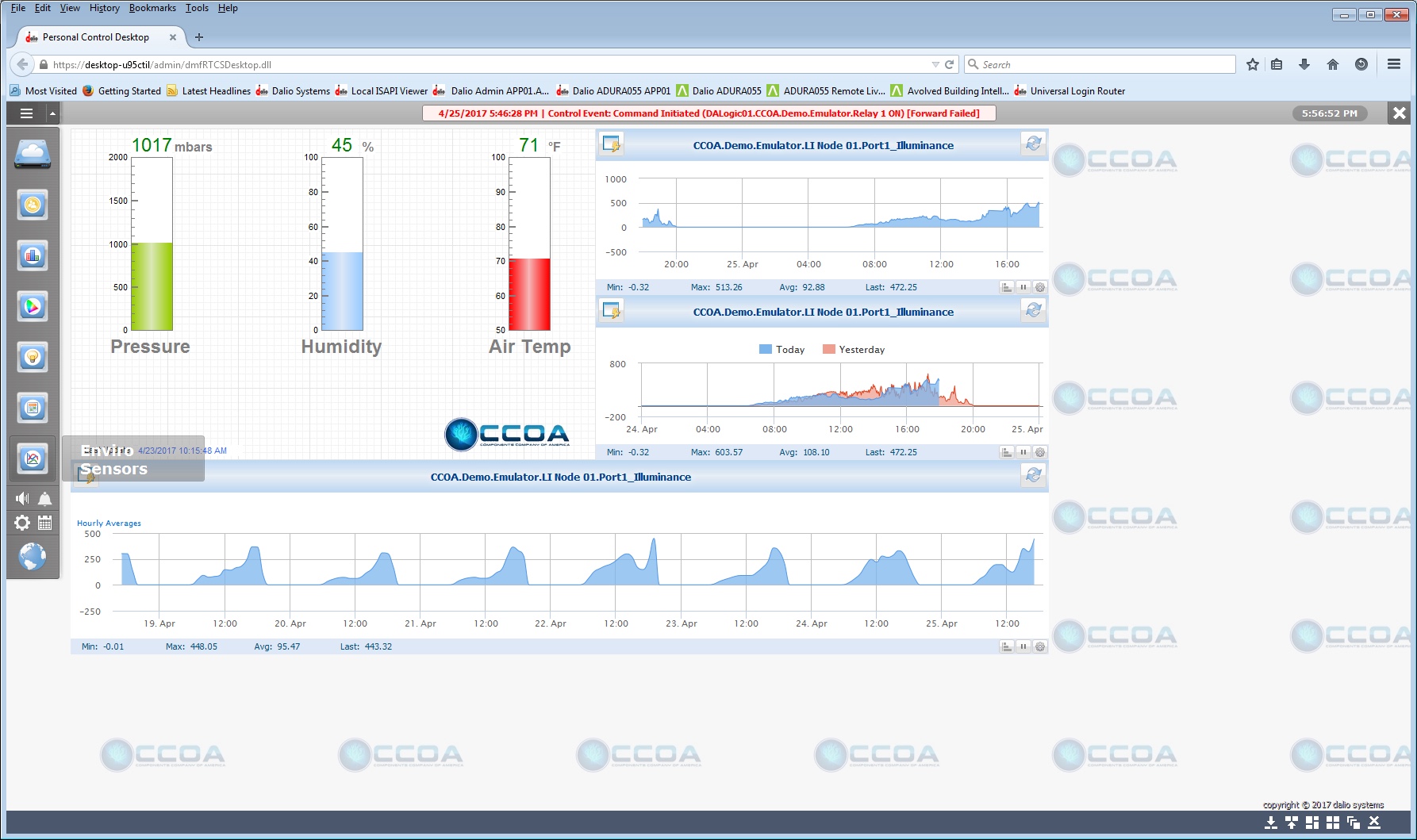Click the alarm bell icon in sidebar

tap(45, 498)
